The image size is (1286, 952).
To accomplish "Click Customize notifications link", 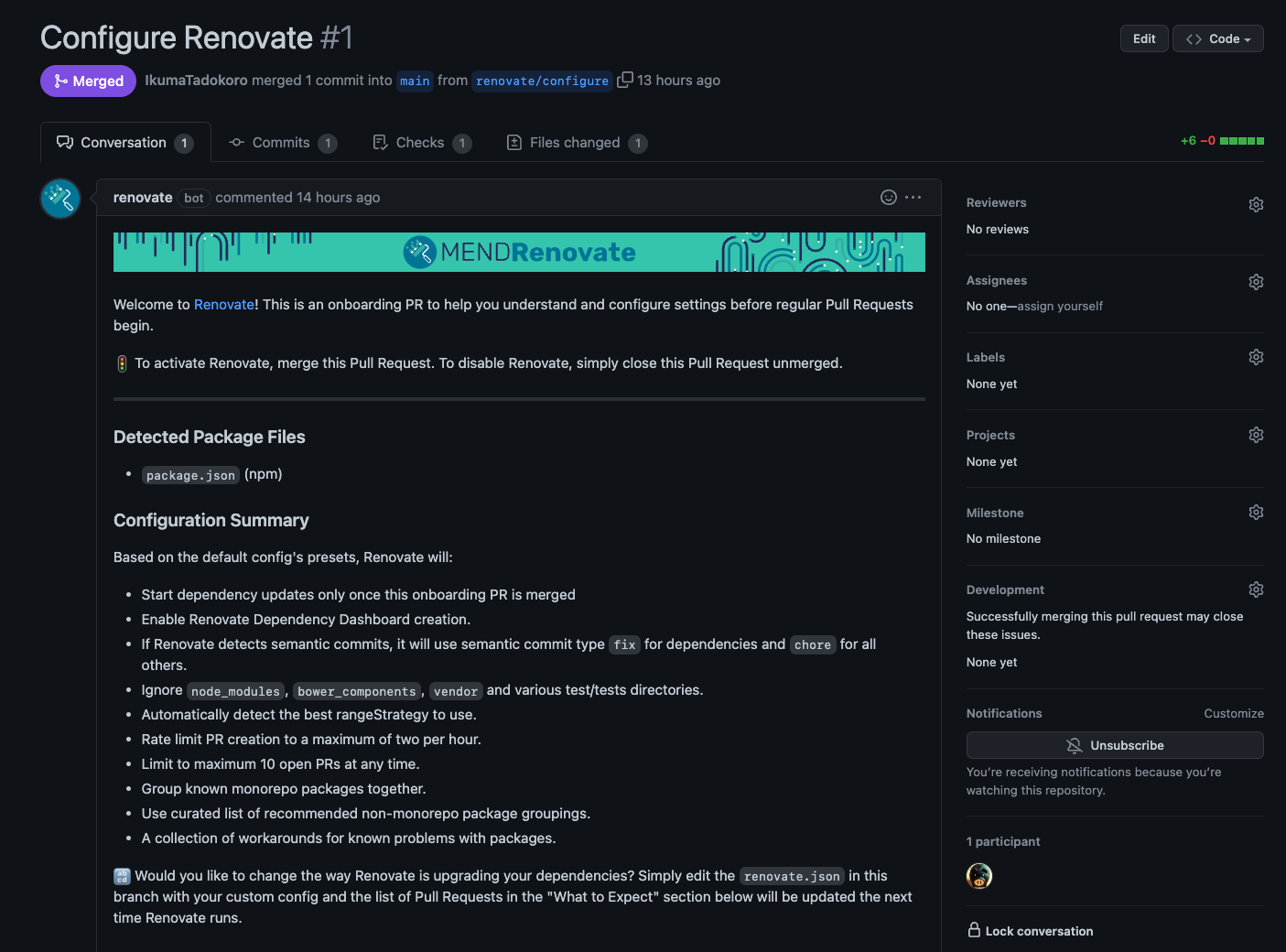I will click(1233, 714).
